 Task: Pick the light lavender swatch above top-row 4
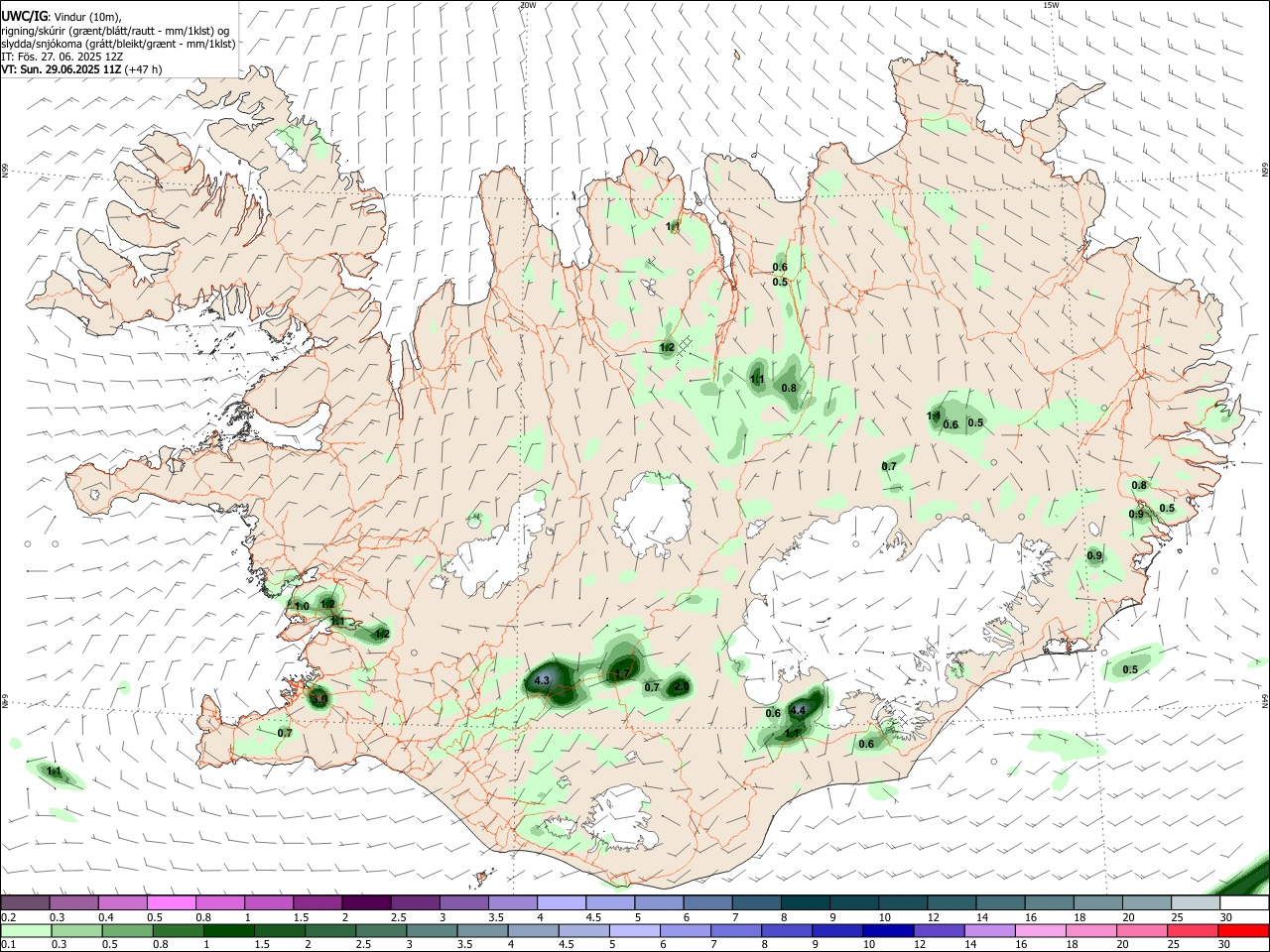click(x=562, y=902)
